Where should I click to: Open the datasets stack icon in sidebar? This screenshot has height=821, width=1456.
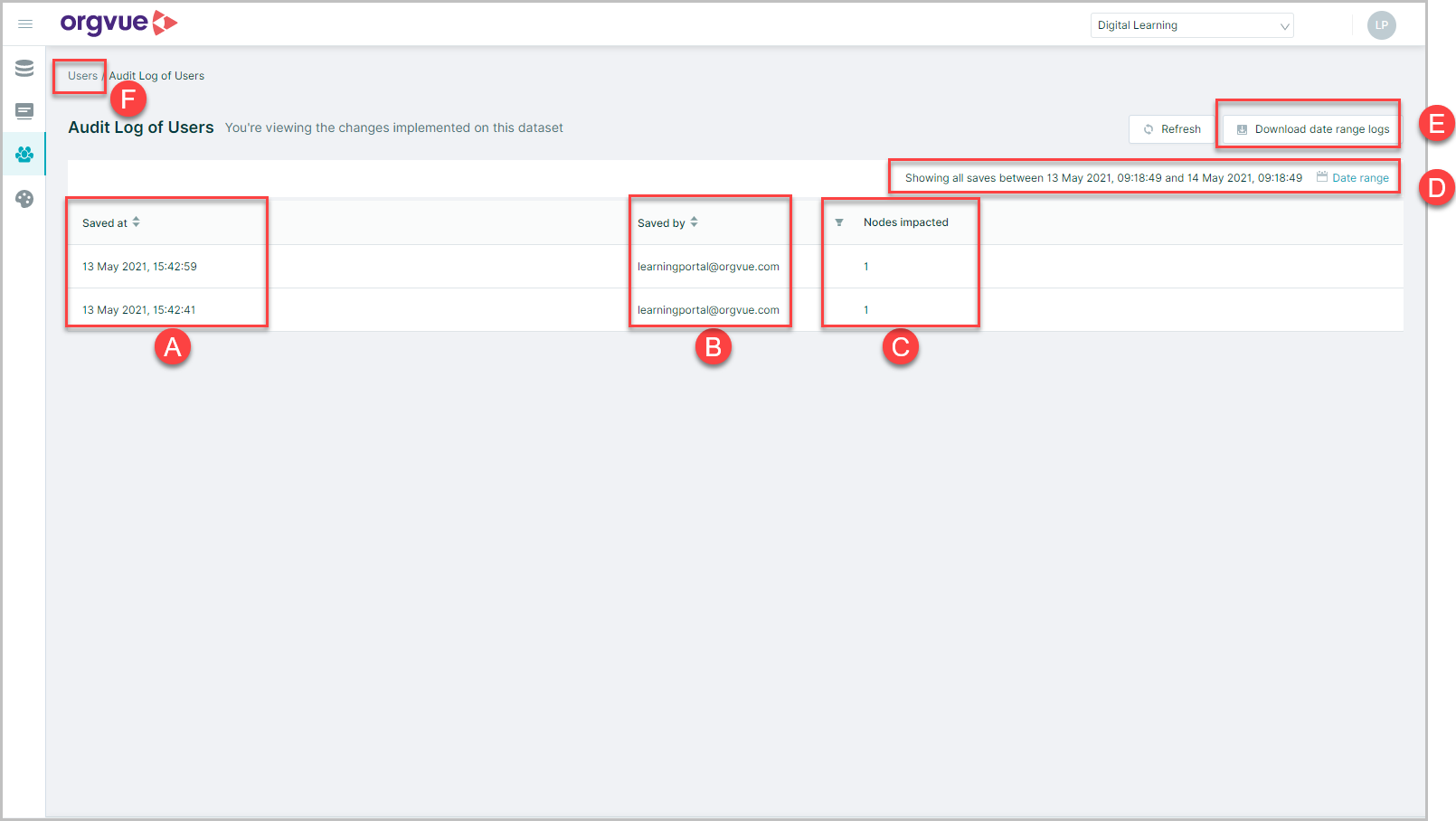tap(24, 68)
